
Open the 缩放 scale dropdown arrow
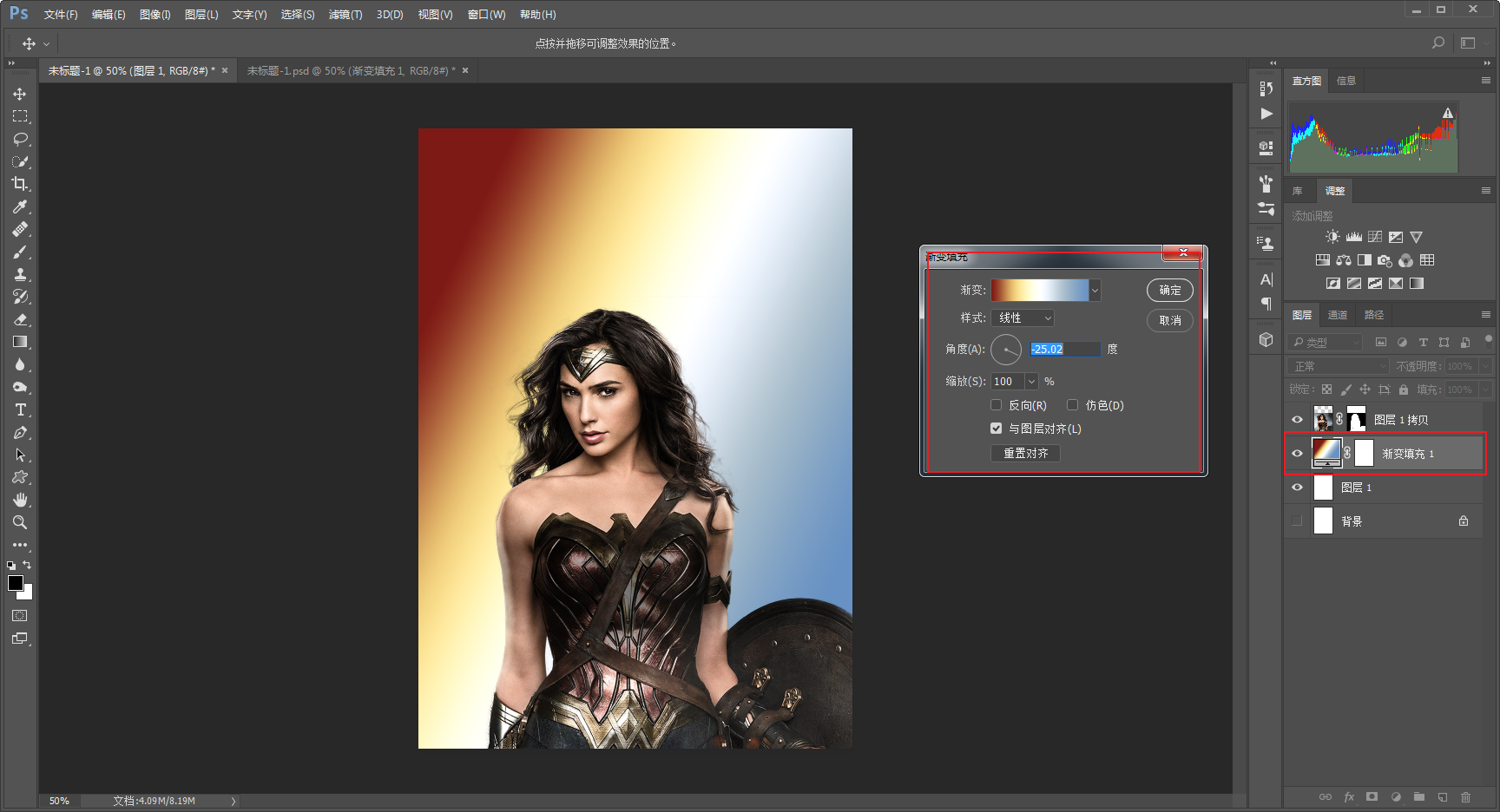click(1031, 382)
